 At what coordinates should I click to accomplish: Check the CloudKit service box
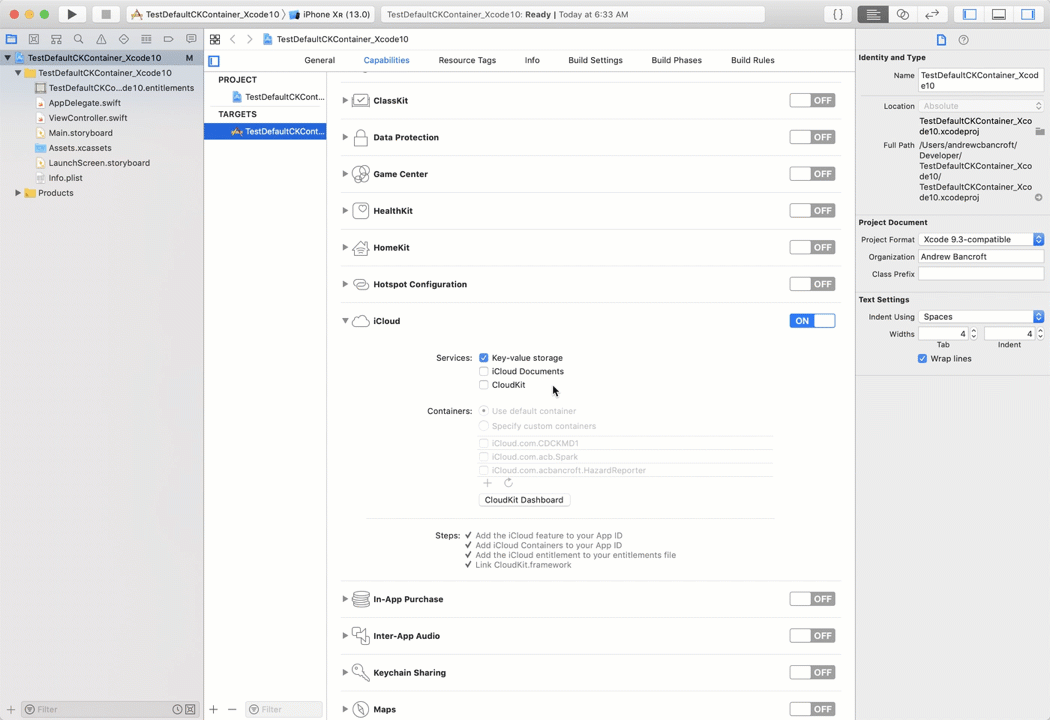483,385
